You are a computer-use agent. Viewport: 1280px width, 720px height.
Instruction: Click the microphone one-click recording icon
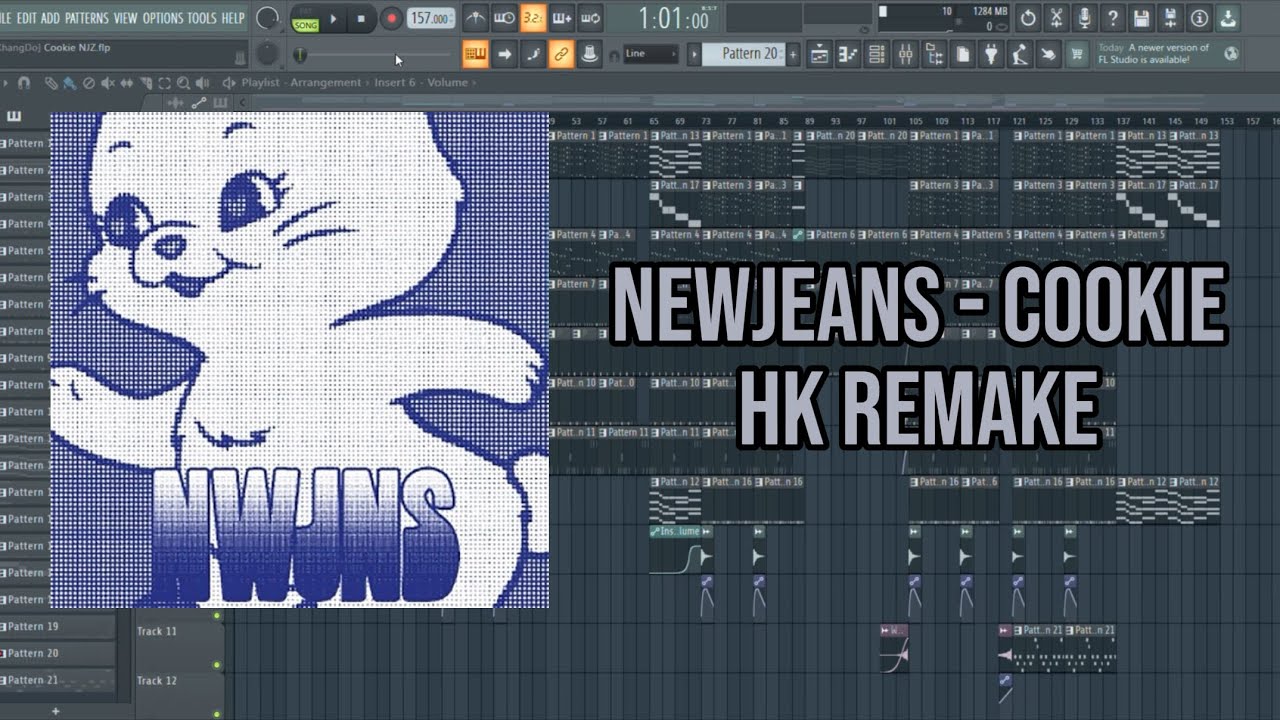point(1085,18)
